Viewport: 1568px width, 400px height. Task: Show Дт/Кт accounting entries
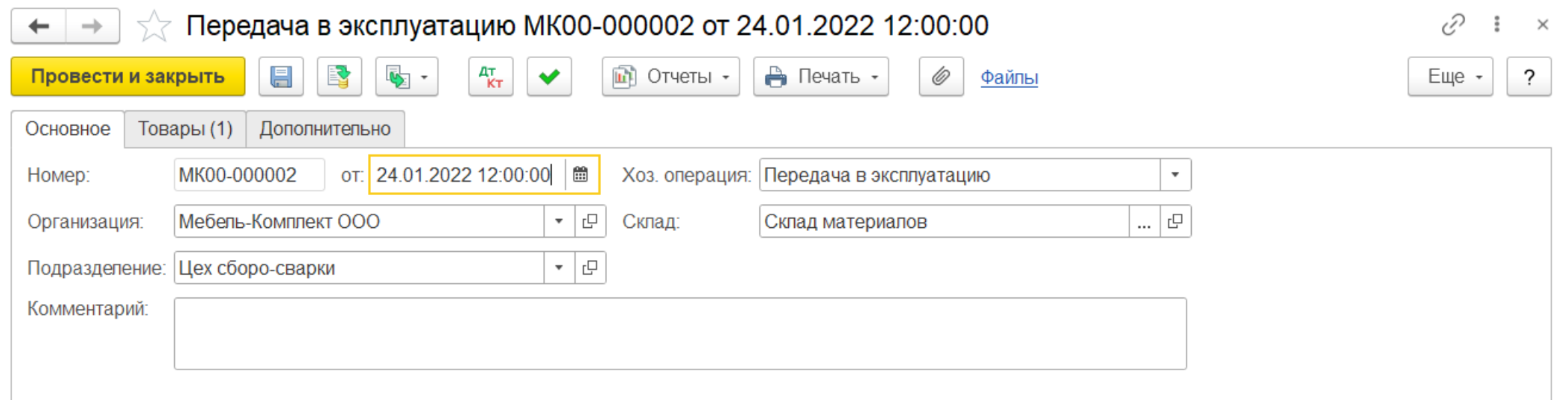click(490, 77)
